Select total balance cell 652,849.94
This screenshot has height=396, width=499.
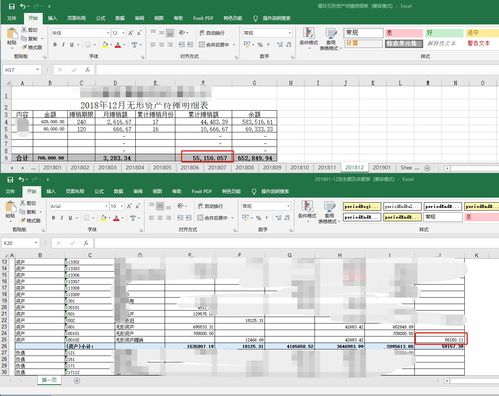[x=255, y=158]
